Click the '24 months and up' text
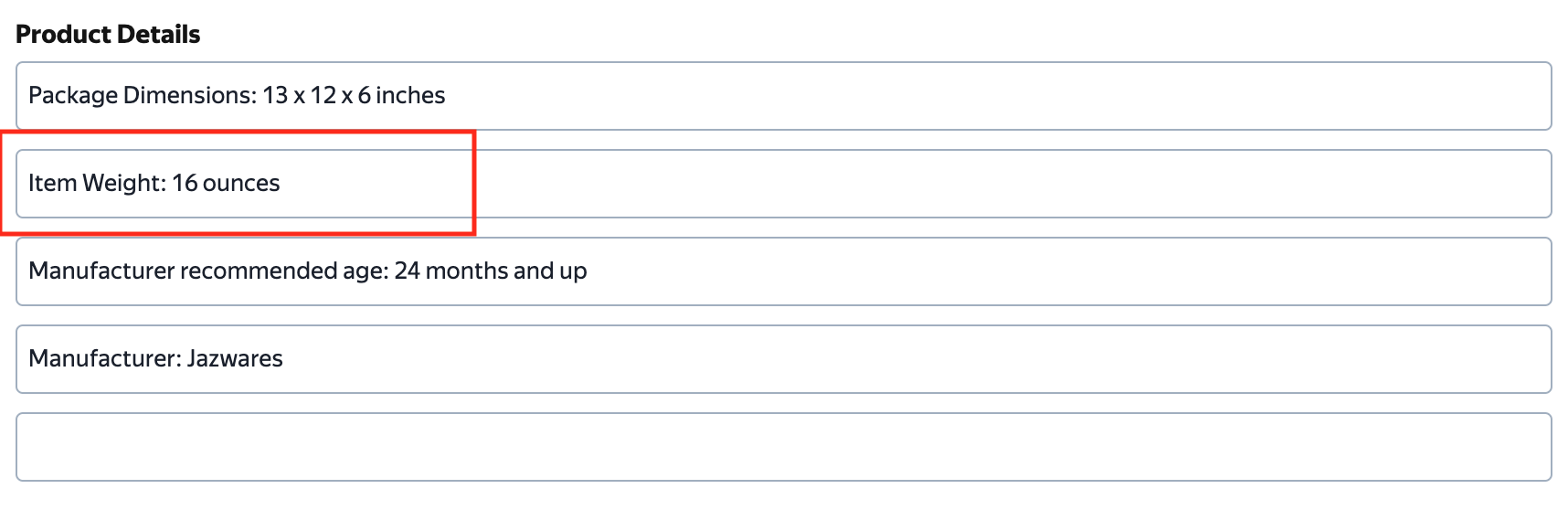Viewport: 1568px width, 510px height. (x=491, y=271)
